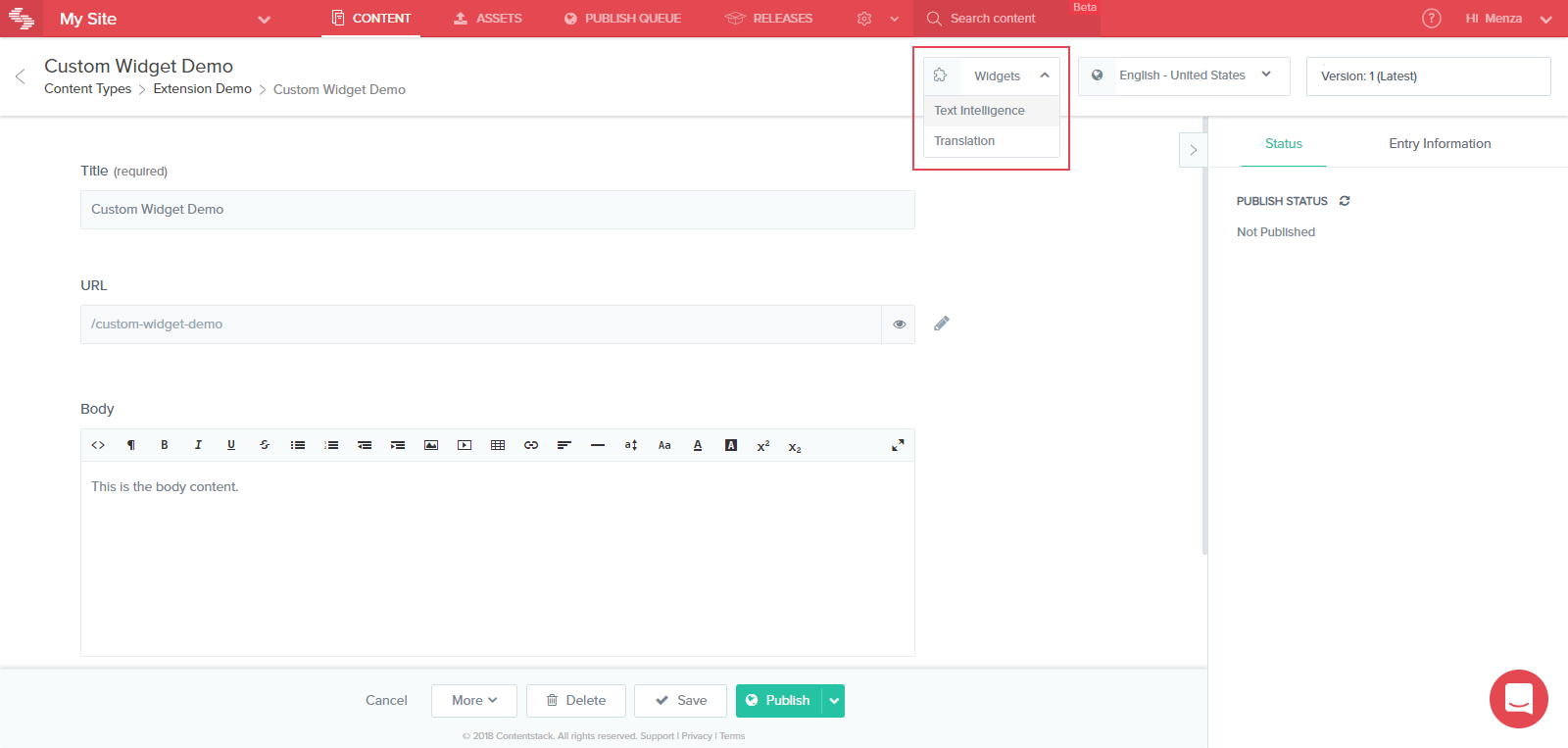
Task: Open the More options dropdown
Action: [x=474, y=701]
